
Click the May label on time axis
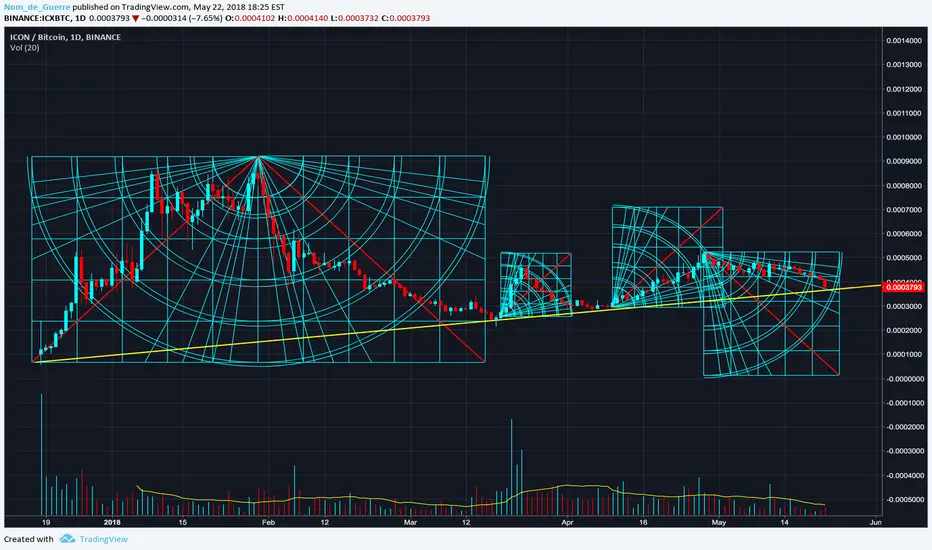pos(719,523)
